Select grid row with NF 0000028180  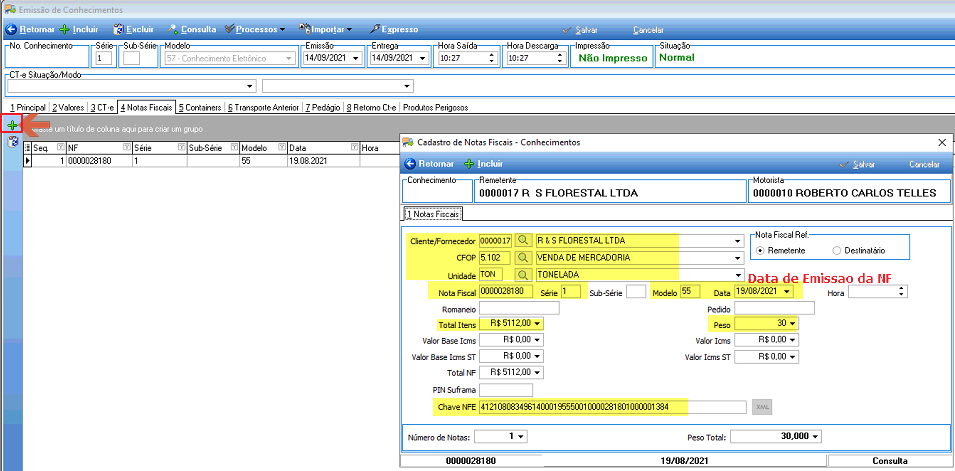211,161
